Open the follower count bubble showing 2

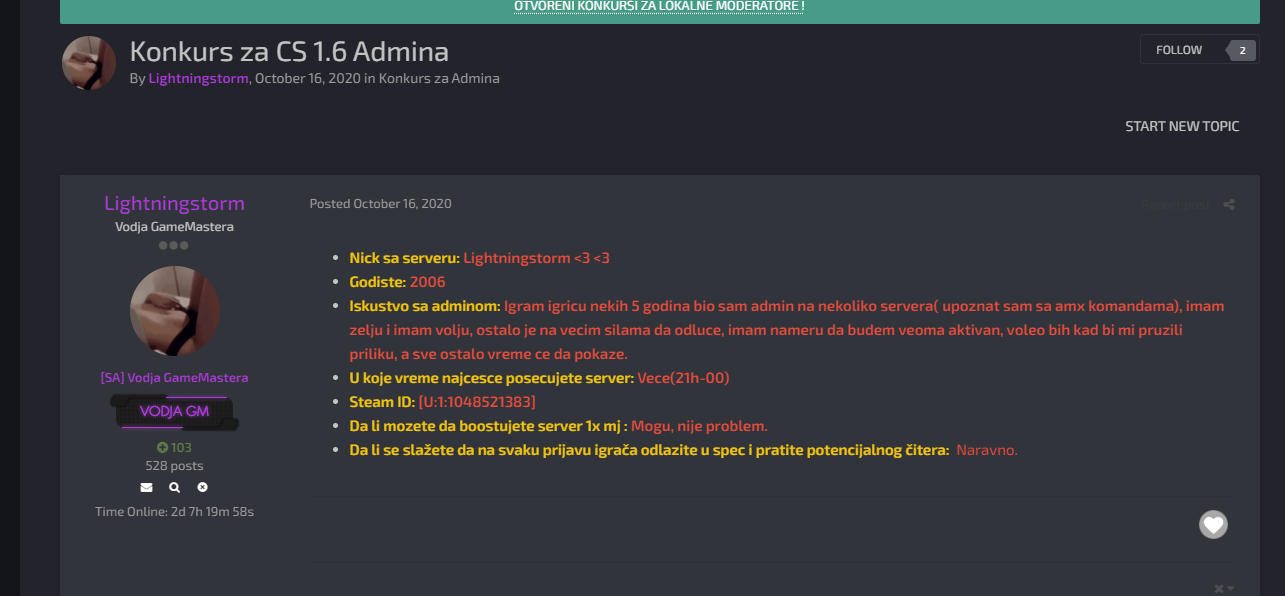(x=1242, y=50)
